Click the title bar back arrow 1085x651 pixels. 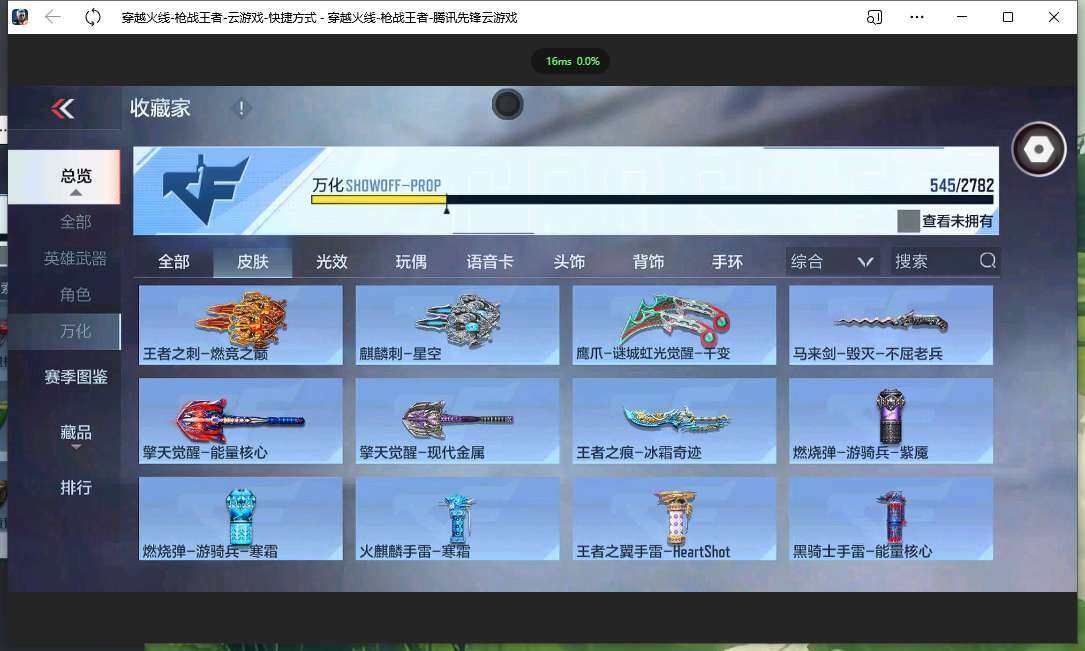pyautogui.click(x=53, y=17)
